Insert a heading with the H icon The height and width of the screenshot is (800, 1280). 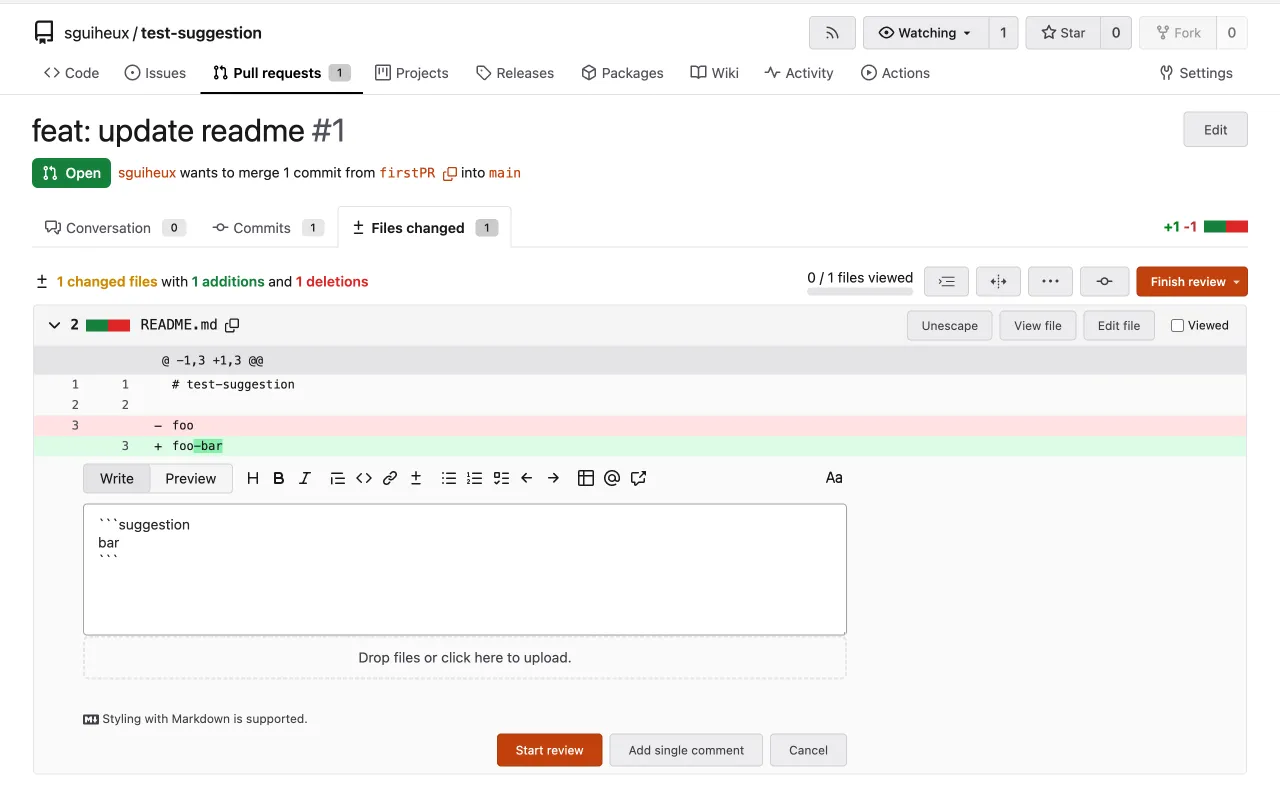tap(253, 478)
